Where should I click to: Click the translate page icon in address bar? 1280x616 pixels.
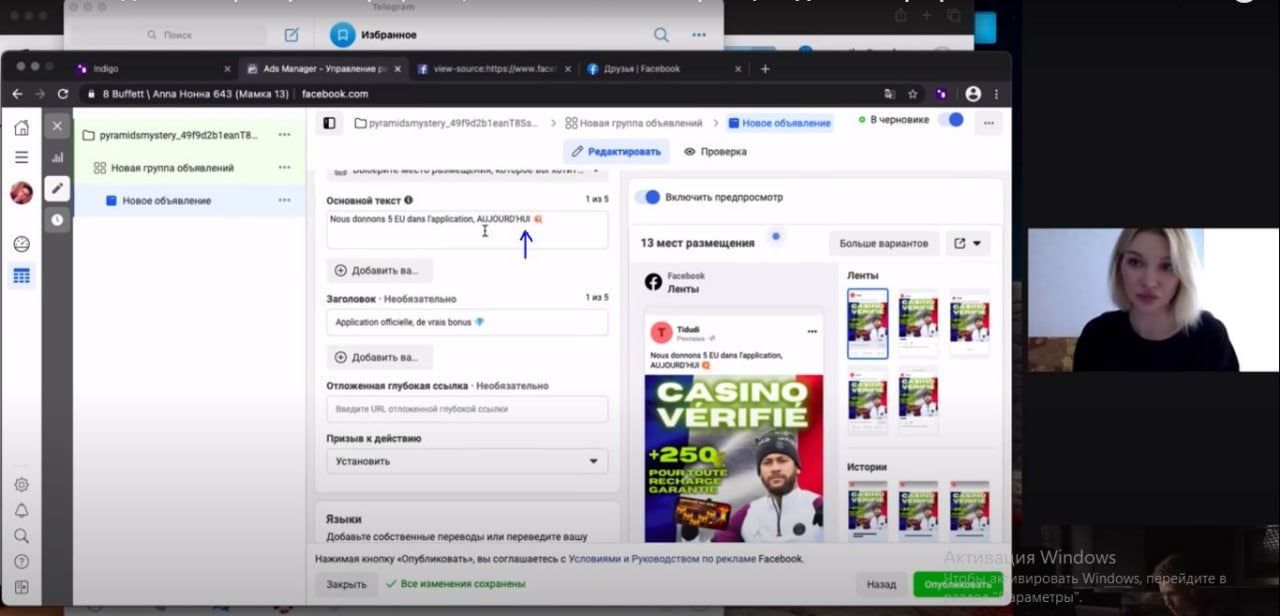tap(888, 94)
